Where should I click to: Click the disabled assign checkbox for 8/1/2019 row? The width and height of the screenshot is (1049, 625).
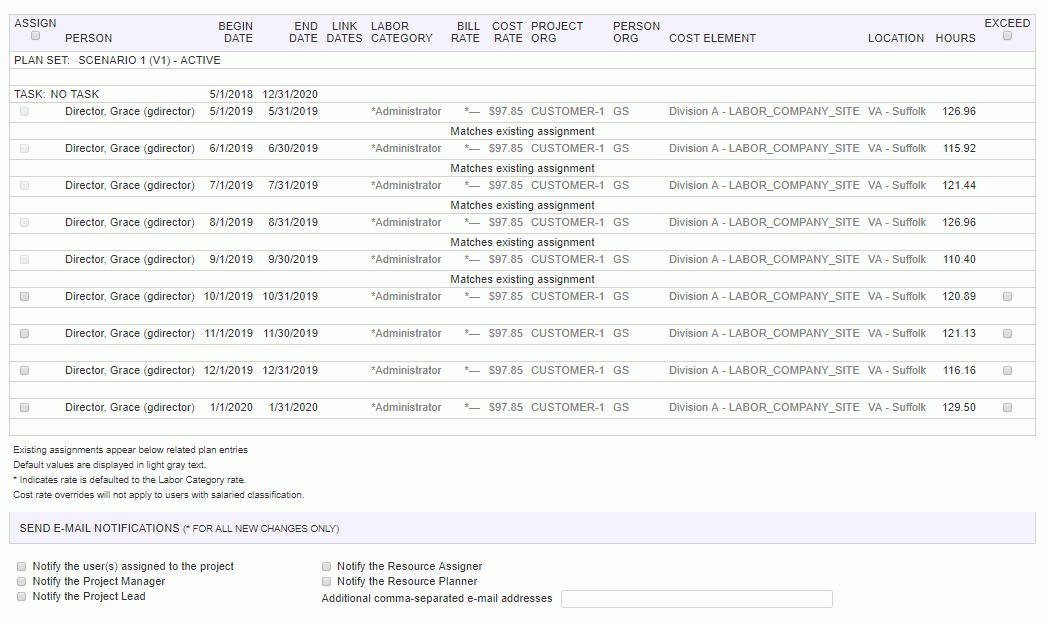25,222
